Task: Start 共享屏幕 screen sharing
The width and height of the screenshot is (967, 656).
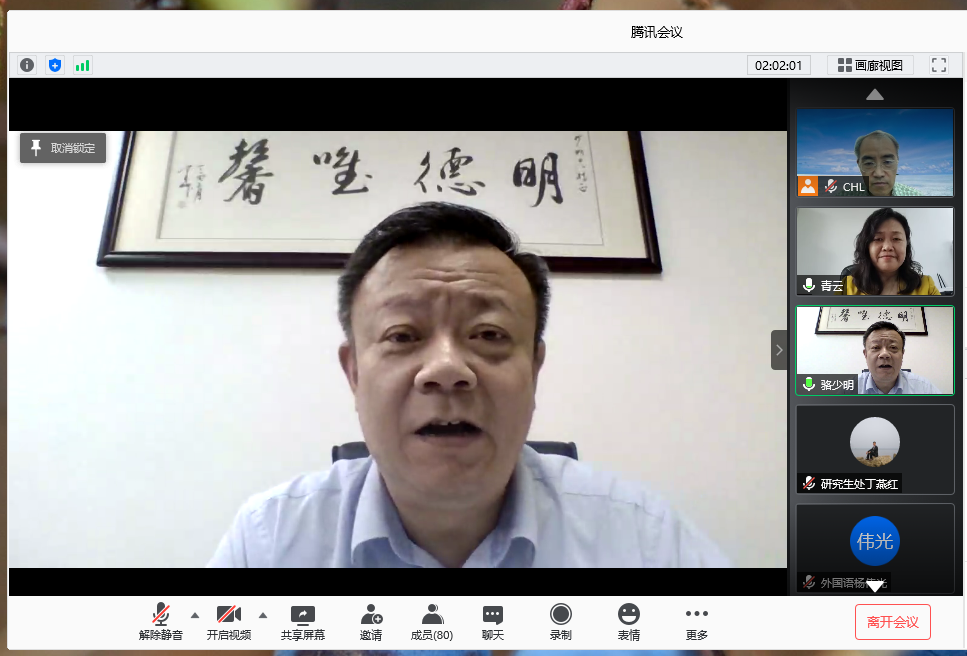Action: [303, 621]
